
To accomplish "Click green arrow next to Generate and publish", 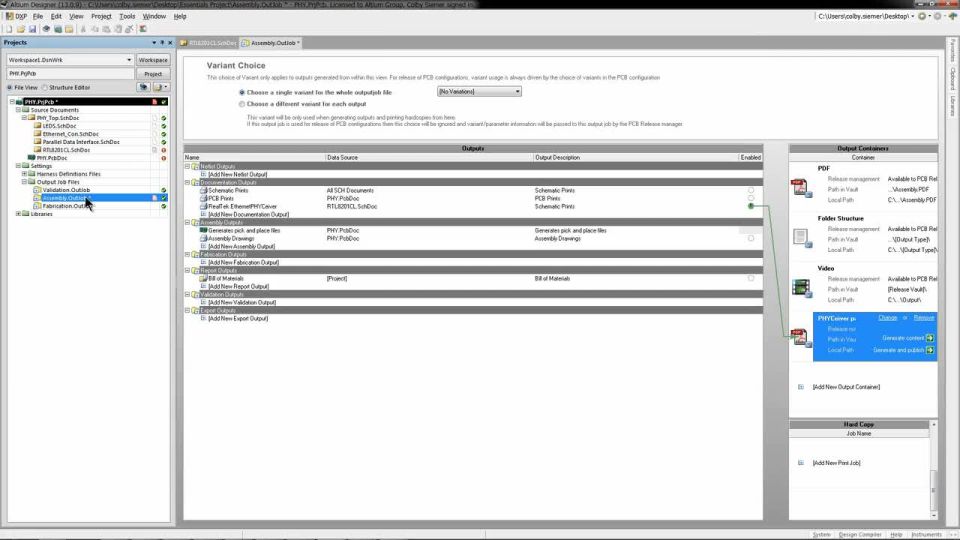I will (930, 350).
